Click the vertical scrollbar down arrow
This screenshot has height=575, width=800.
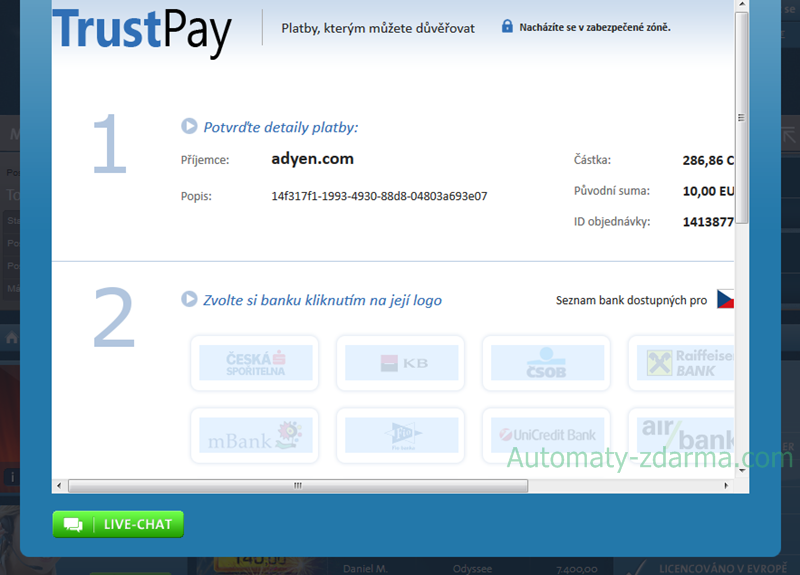pos(742,470)
